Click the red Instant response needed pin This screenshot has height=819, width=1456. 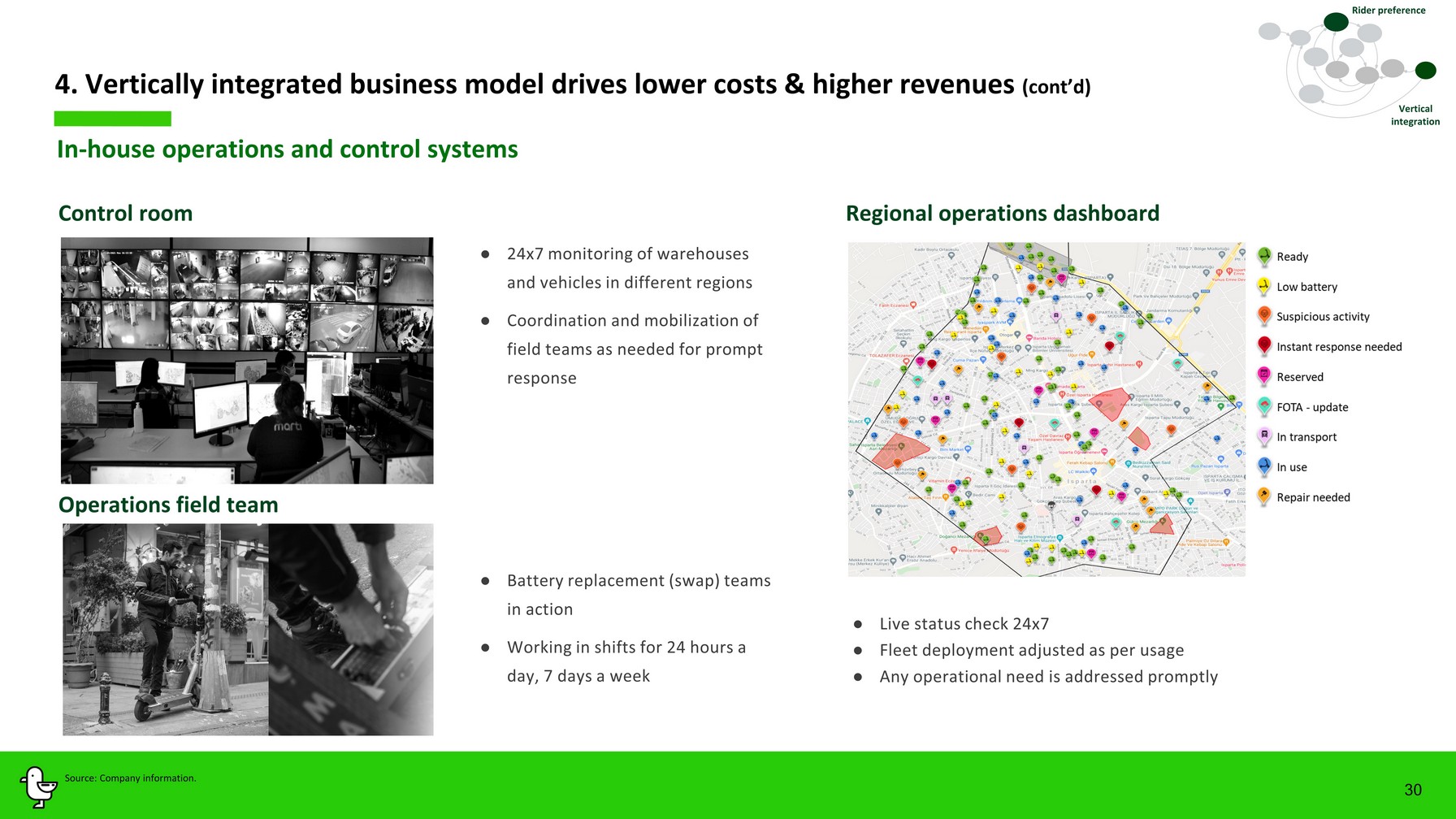pos(1264,346)
